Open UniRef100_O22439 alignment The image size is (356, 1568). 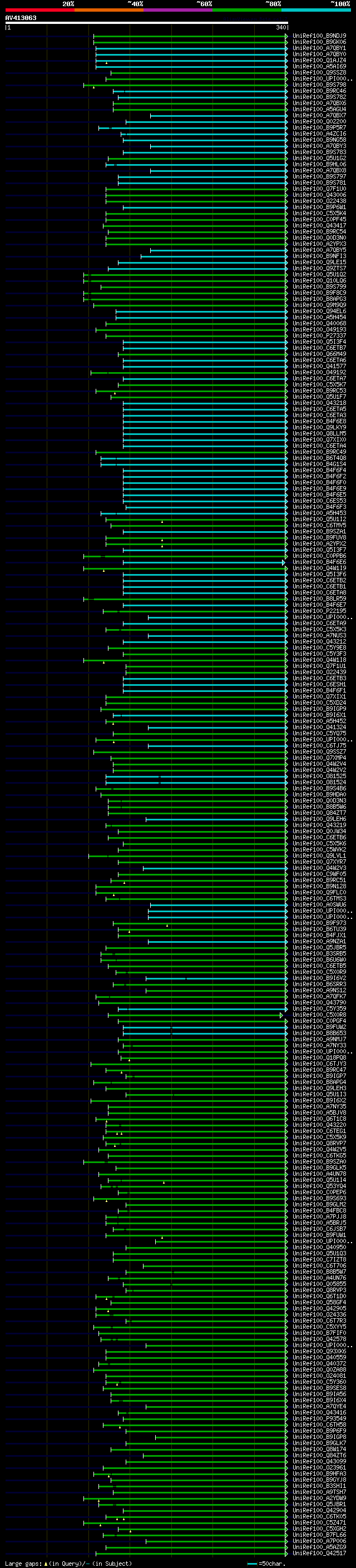coord(319,672)
